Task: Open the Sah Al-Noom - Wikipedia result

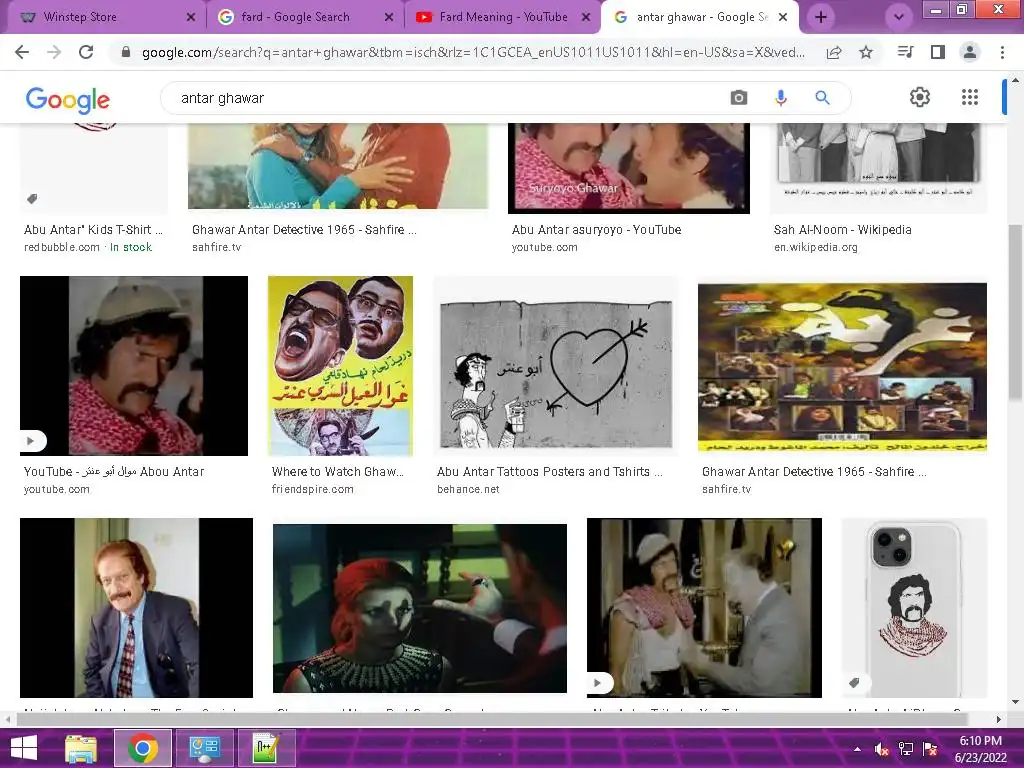Action: coord(842,230)
